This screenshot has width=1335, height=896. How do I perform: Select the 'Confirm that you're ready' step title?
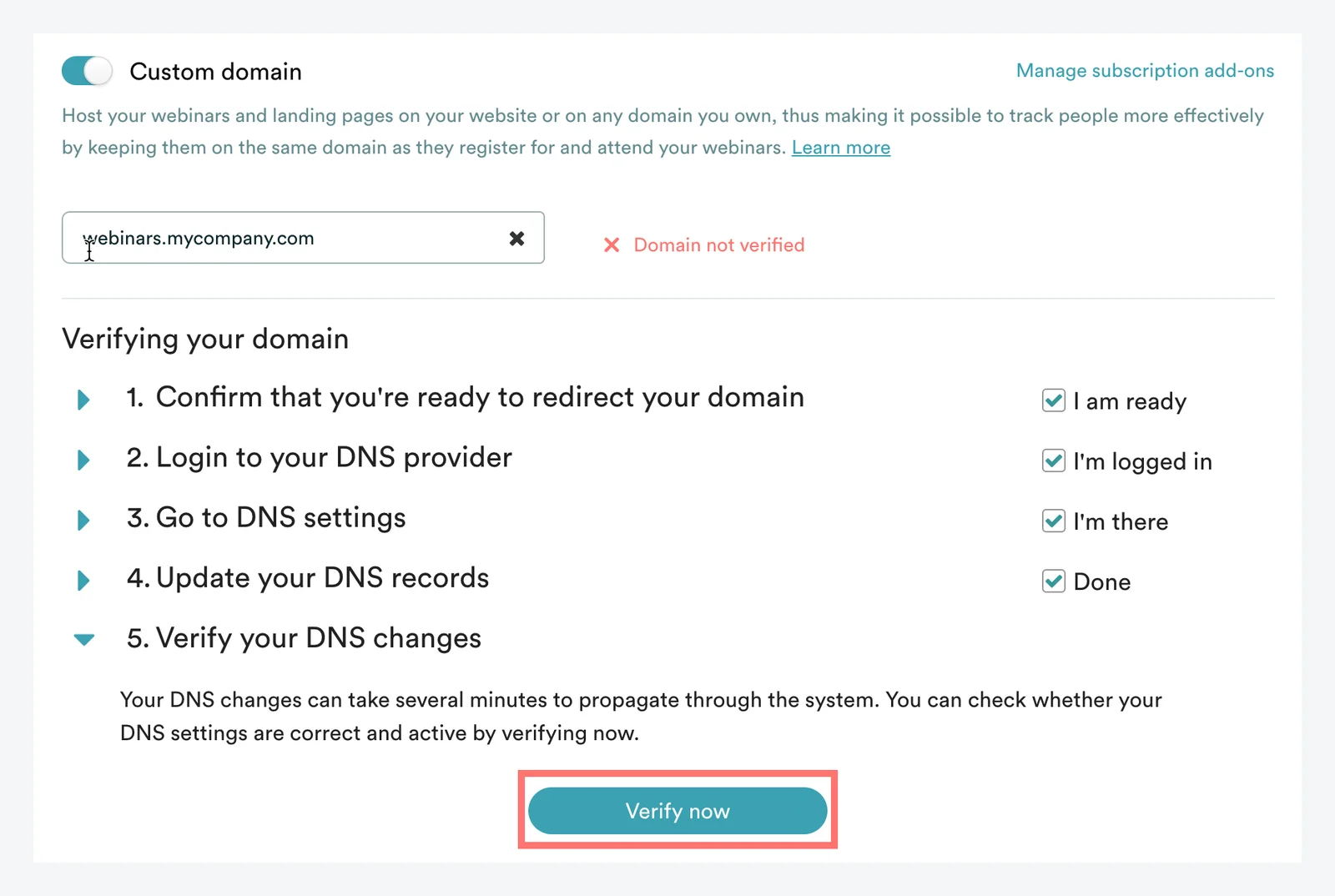(x=479, y=398)
